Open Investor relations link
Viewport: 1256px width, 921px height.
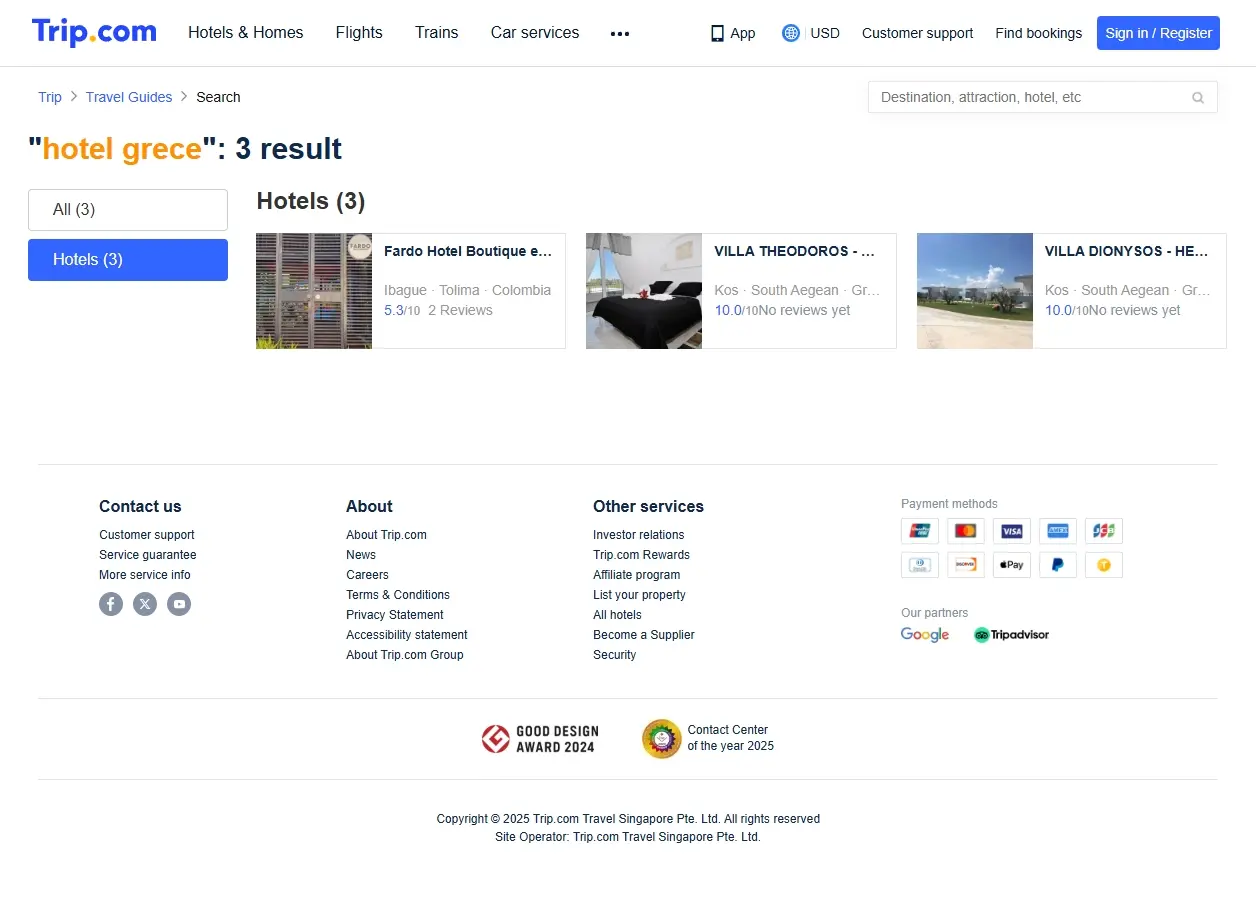[639, 535]
